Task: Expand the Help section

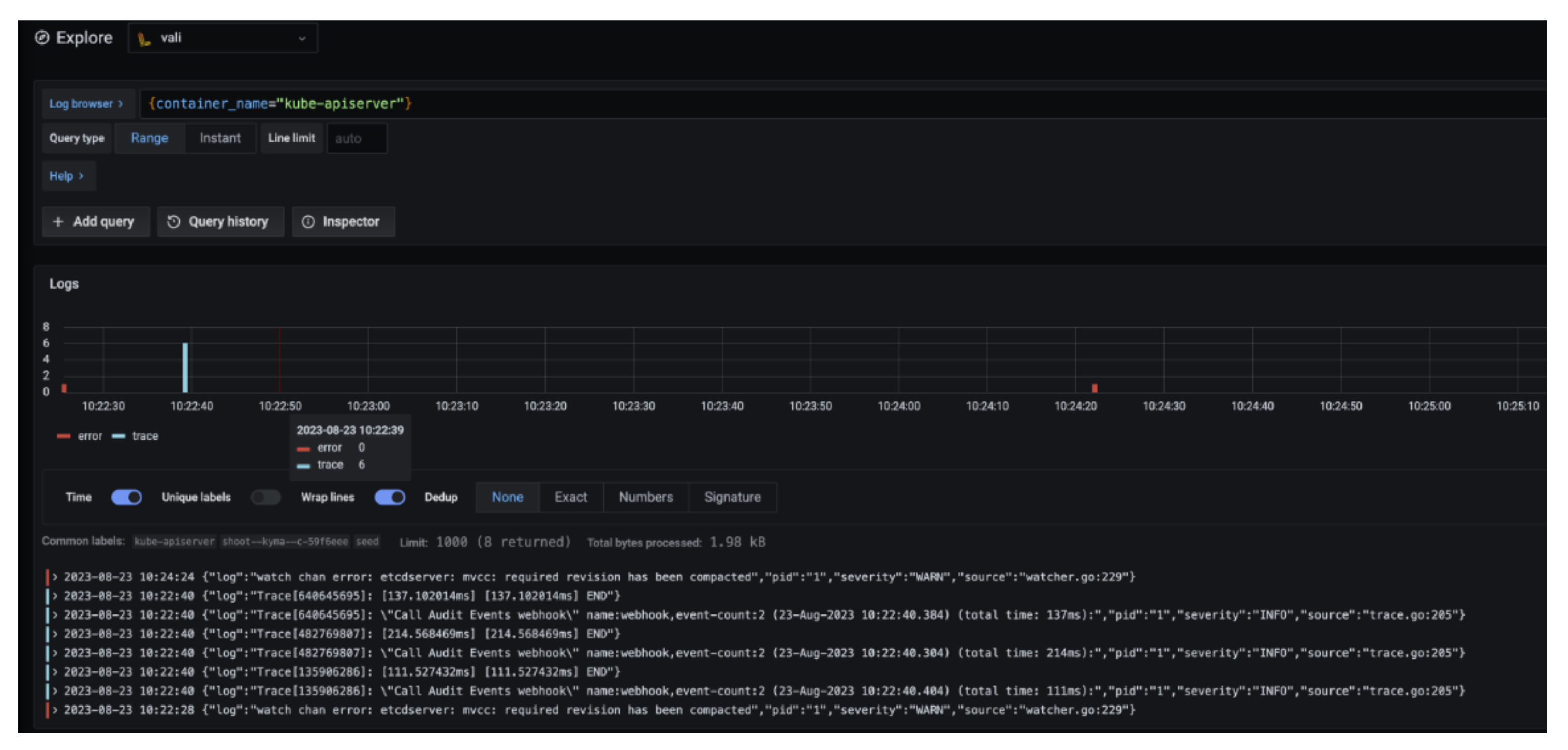Action: tap(66, 176)
